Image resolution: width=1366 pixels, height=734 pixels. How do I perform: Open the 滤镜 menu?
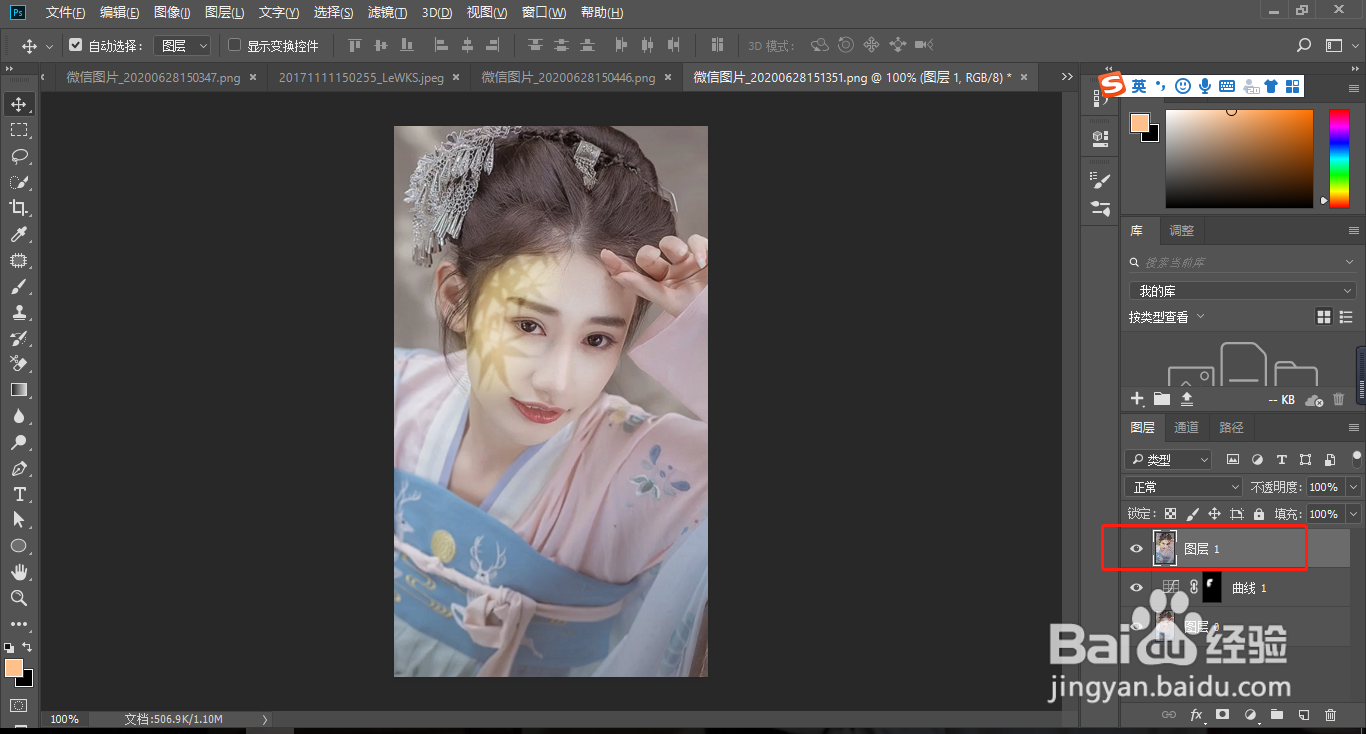click(x=387, y=13)
